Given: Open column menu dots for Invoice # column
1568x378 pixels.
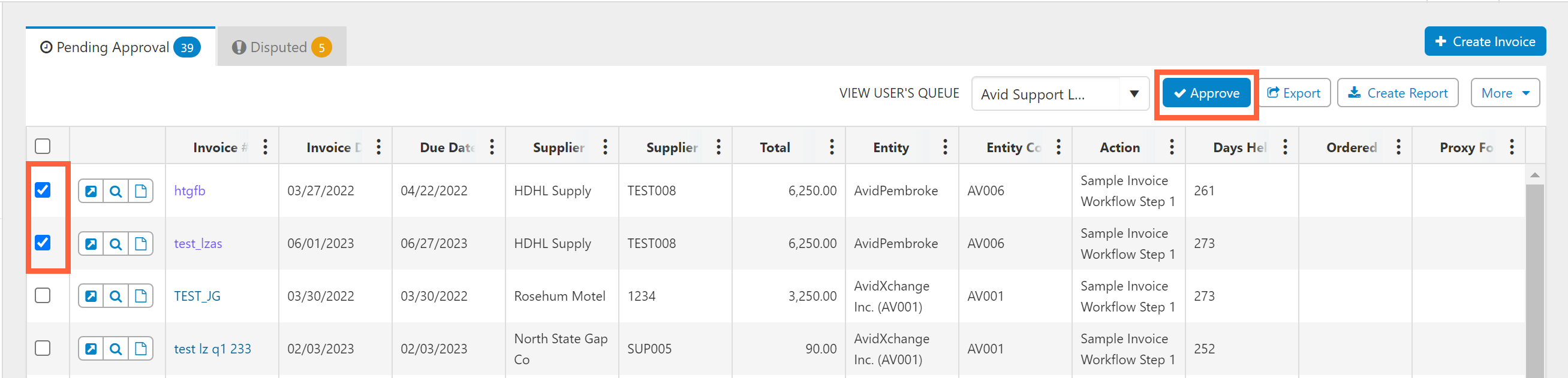Looking at the screenshot, I should point(266,147).
